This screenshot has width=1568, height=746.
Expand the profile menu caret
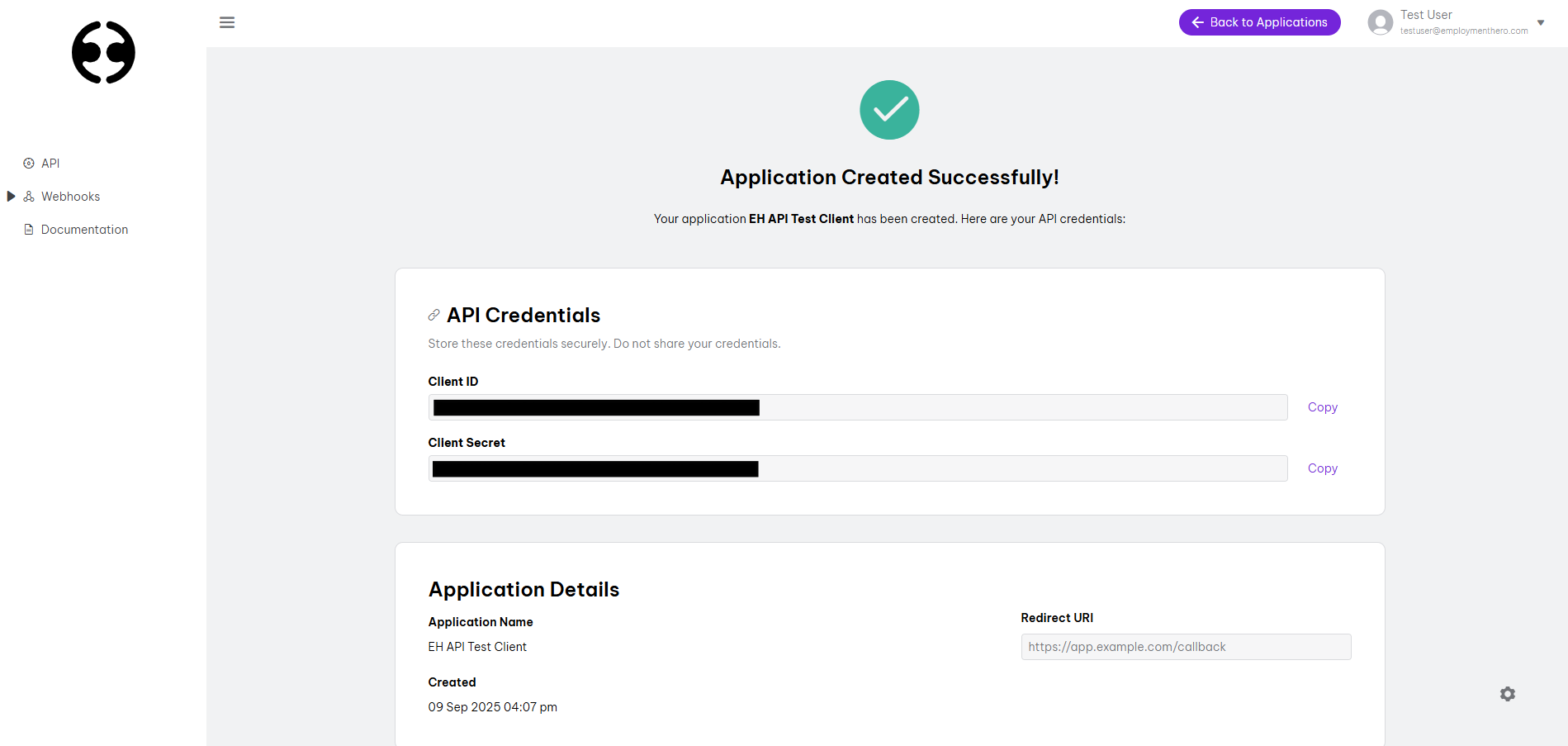1541,22
